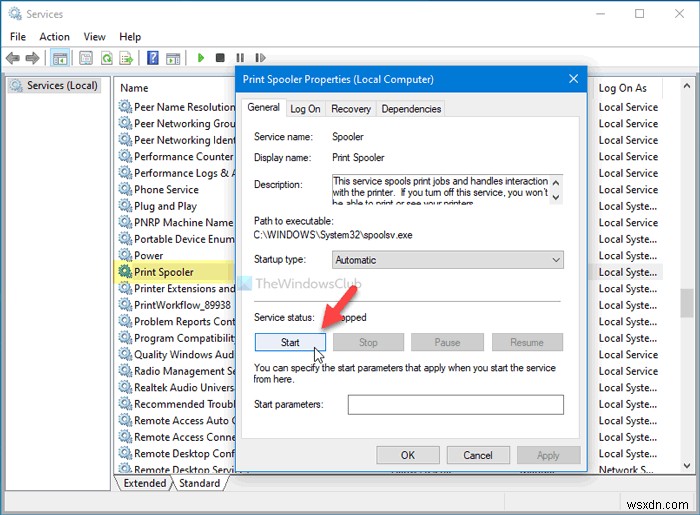Switch to the Dependencies tab
Image resolution: width=700 pixels, height=515 pixels.
click(x=411, y=109)
